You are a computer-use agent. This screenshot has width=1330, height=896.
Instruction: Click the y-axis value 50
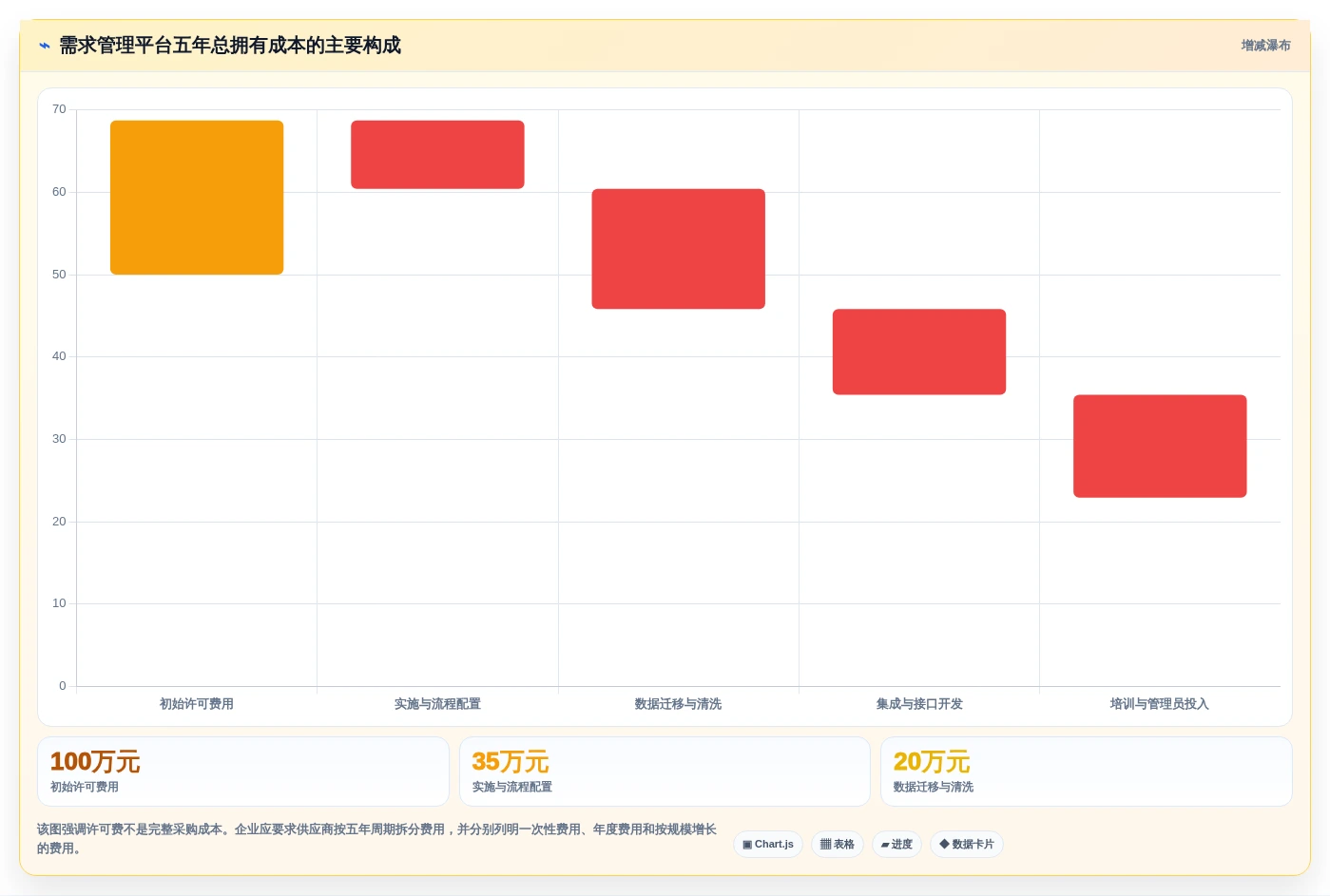(59, 275)
